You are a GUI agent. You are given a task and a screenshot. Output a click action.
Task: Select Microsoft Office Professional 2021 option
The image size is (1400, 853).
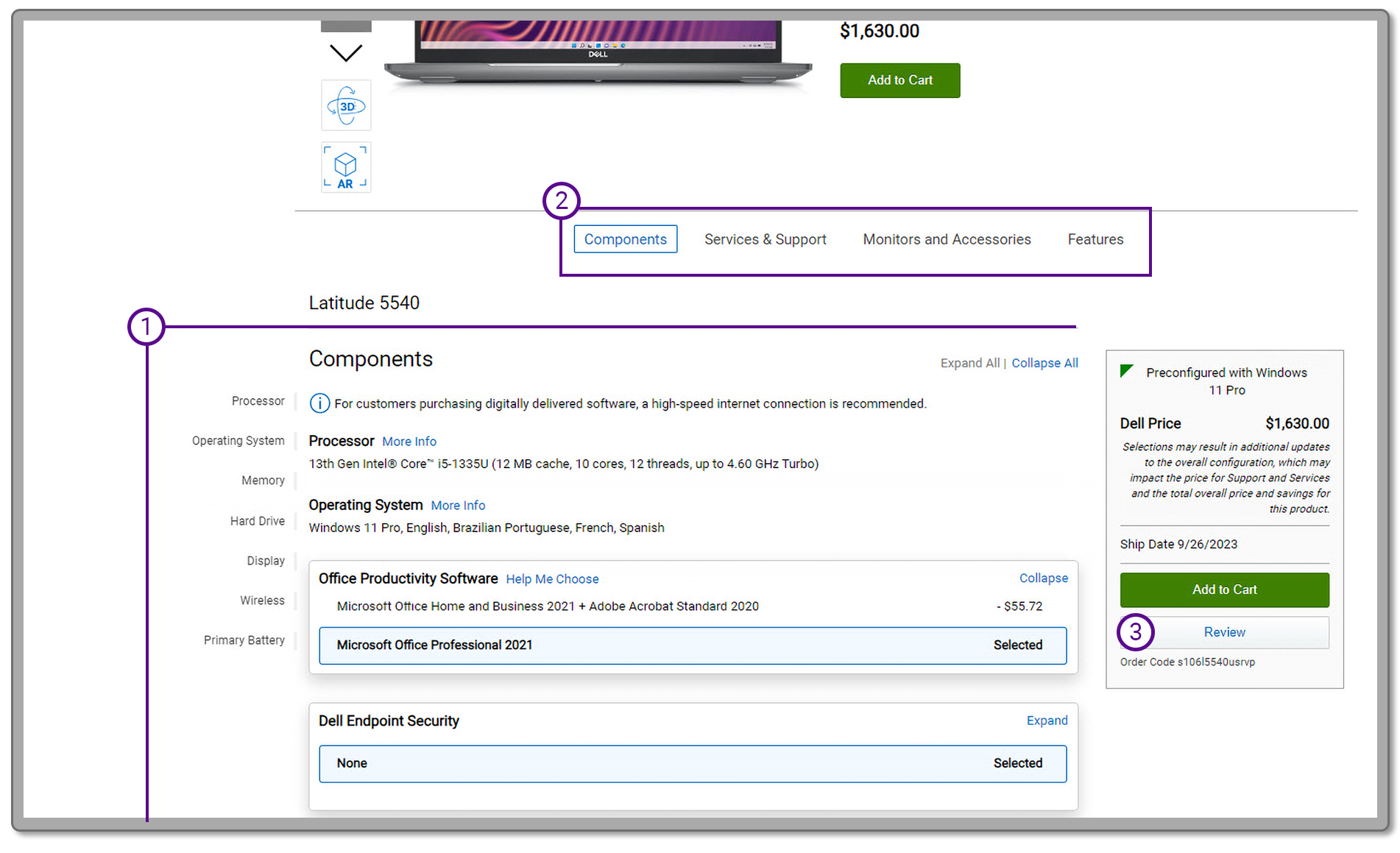pyautogui.click(x=693, y=645)
